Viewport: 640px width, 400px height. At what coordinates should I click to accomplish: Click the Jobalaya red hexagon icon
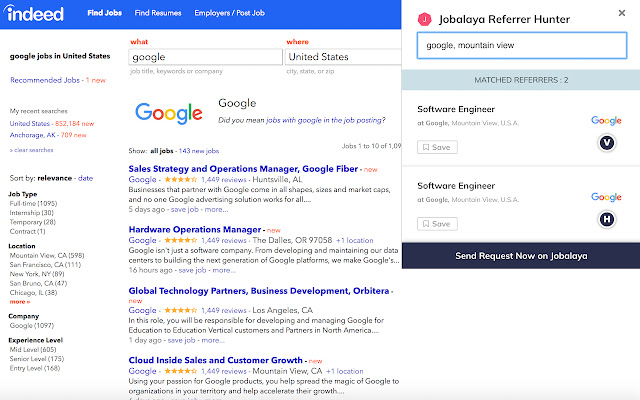[424, 19]
